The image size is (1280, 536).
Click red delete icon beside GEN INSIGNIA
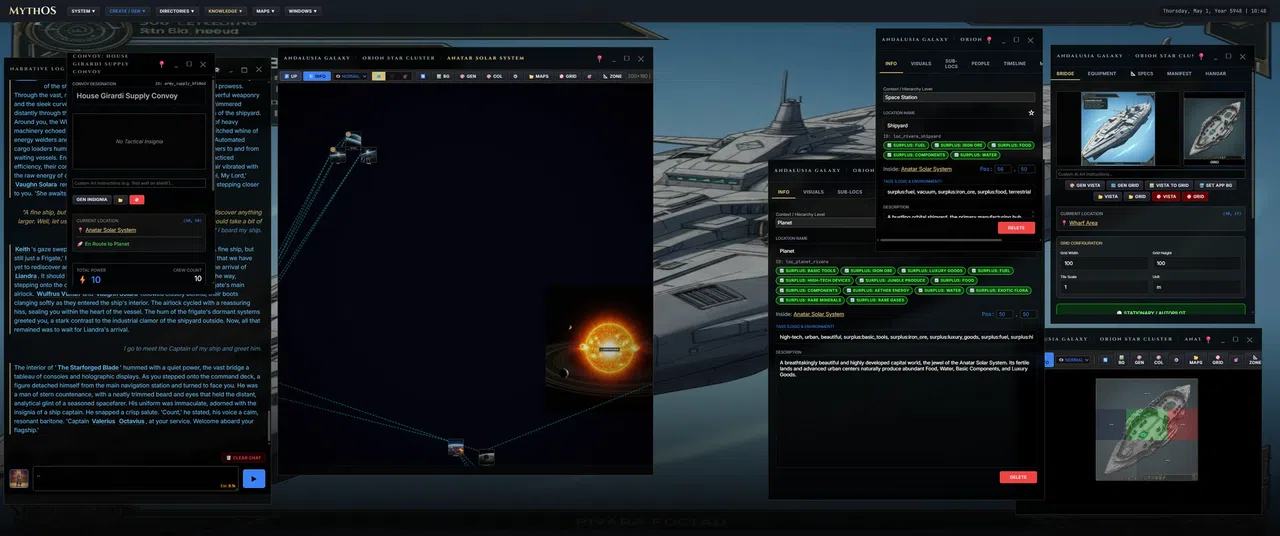[138, 200]
